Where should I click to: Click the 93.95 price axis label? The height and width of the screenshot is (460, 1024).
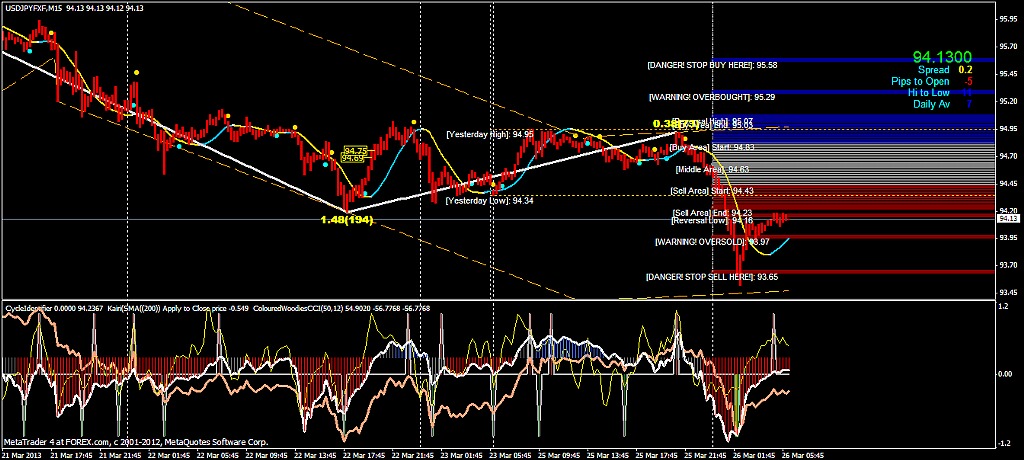(x=1009, y=238)
